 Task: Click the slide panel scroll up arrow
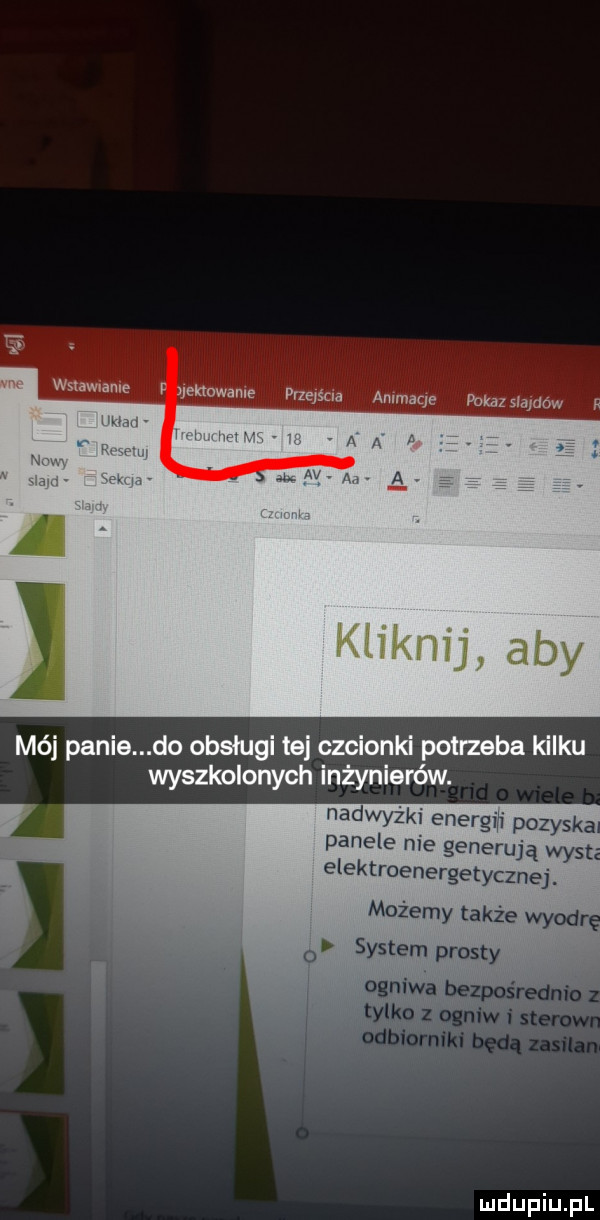point(101,527)
